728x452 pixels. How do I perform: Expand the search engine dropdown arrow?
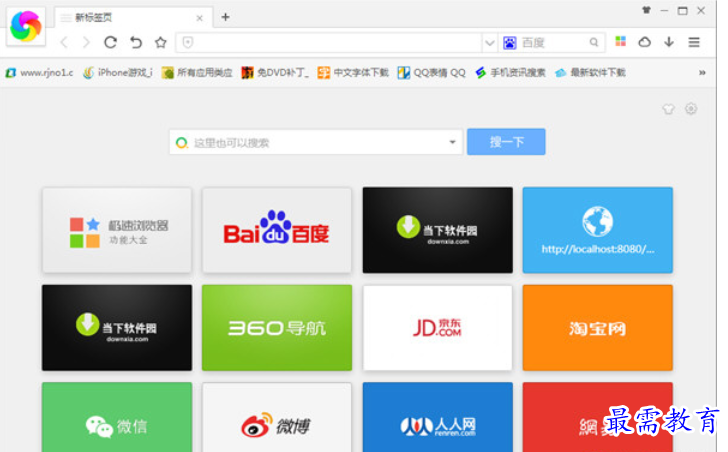[452, 142]
